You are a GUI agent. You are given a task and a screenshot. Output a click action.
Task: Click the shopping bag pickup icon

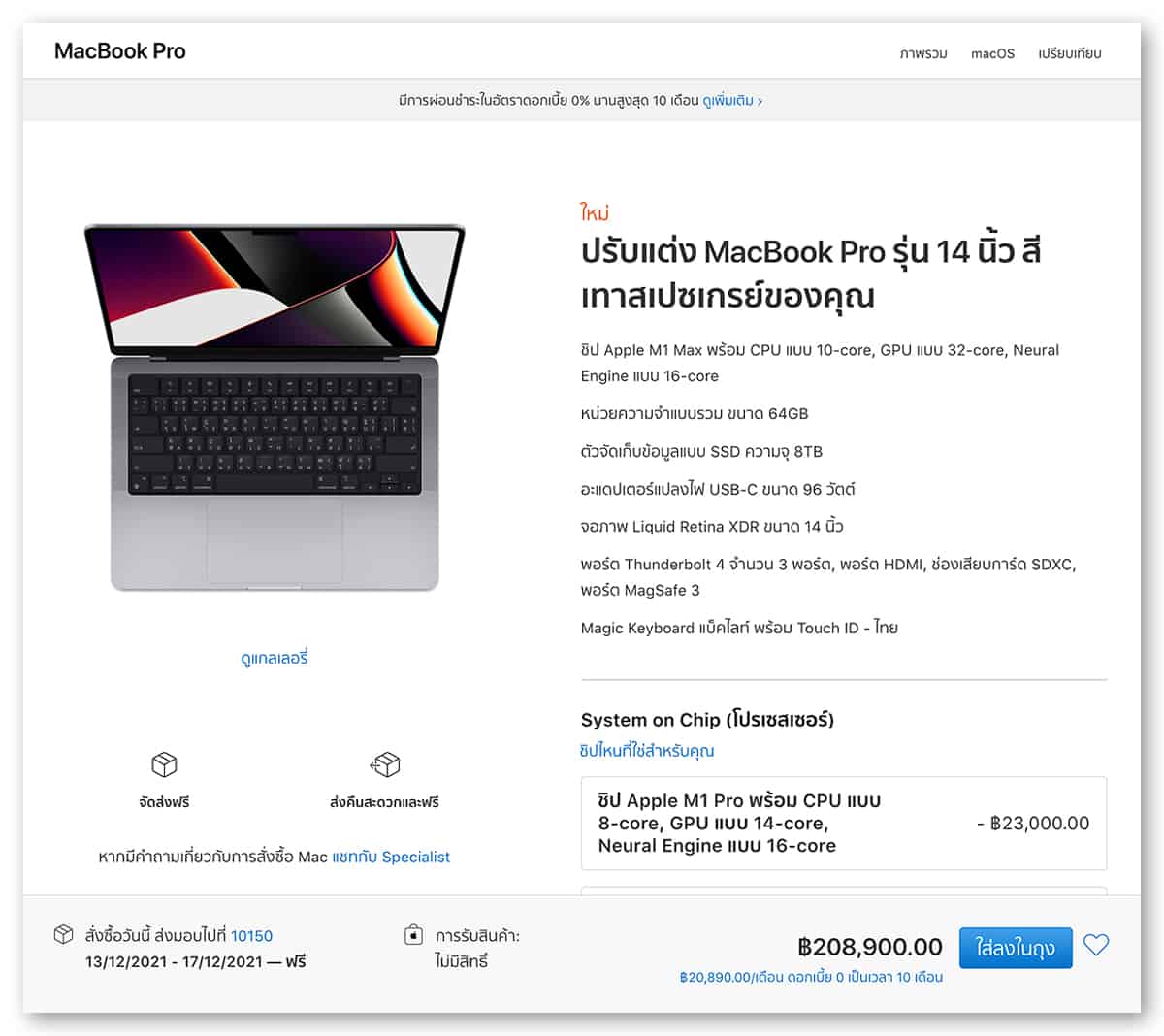(x=413, y=935)
